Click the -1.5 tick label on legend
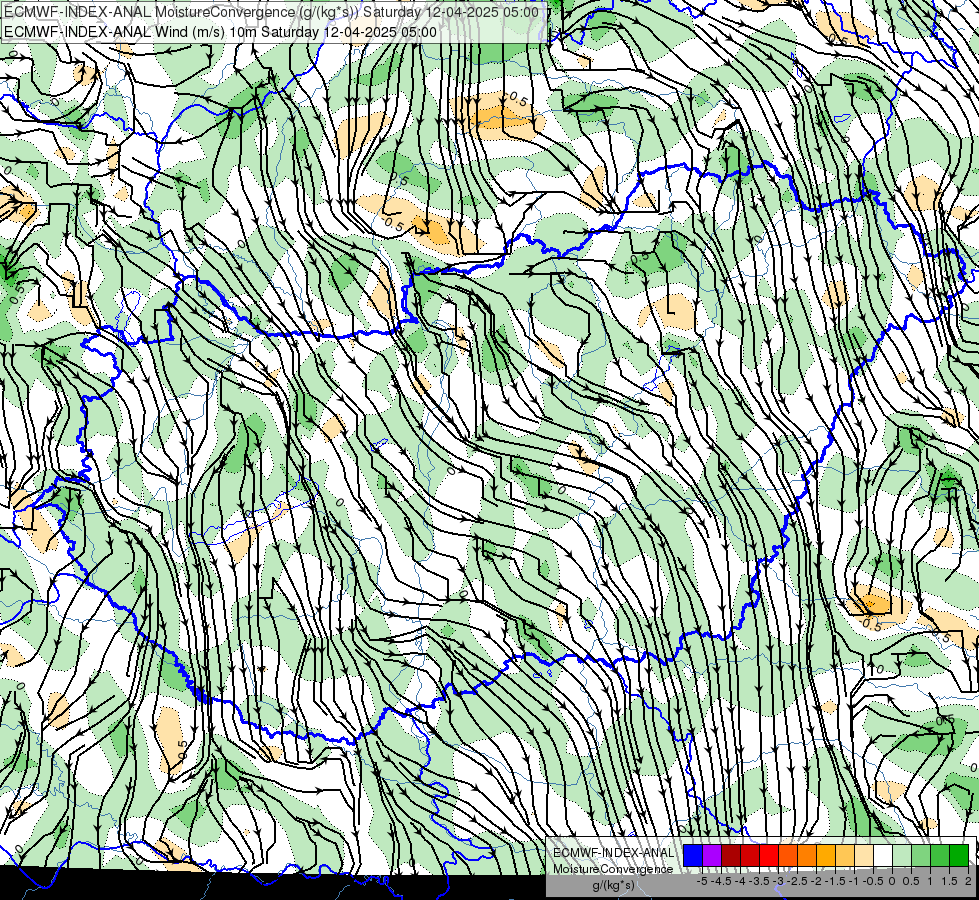 (835, 881)
